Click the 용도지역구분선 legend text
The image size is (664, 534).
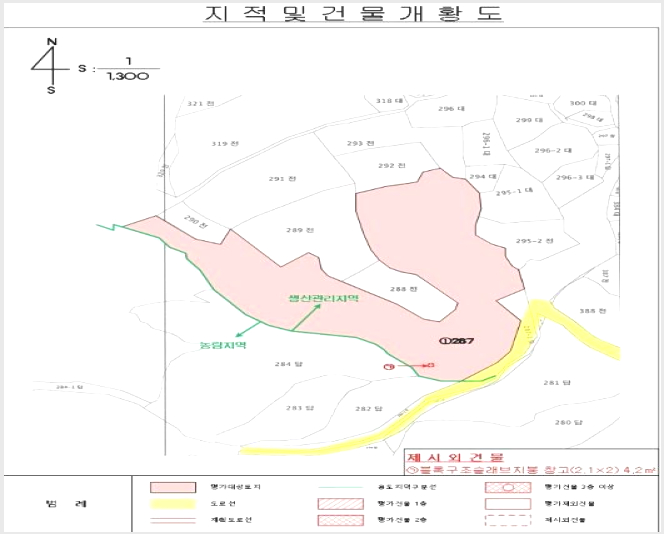pos(407,487)
